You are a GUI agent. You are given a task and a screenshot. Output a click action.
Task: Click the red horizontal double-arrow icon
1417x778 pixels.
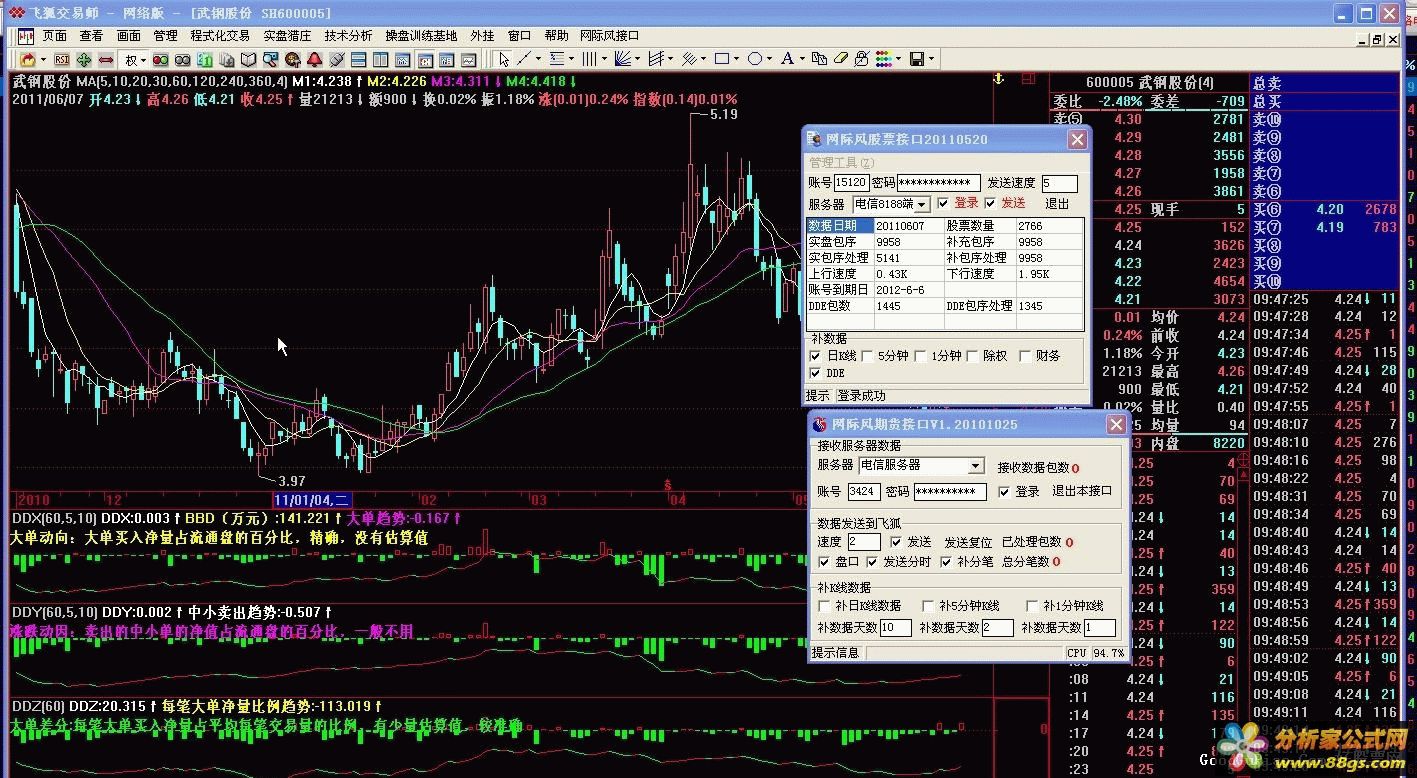[106, 60]
